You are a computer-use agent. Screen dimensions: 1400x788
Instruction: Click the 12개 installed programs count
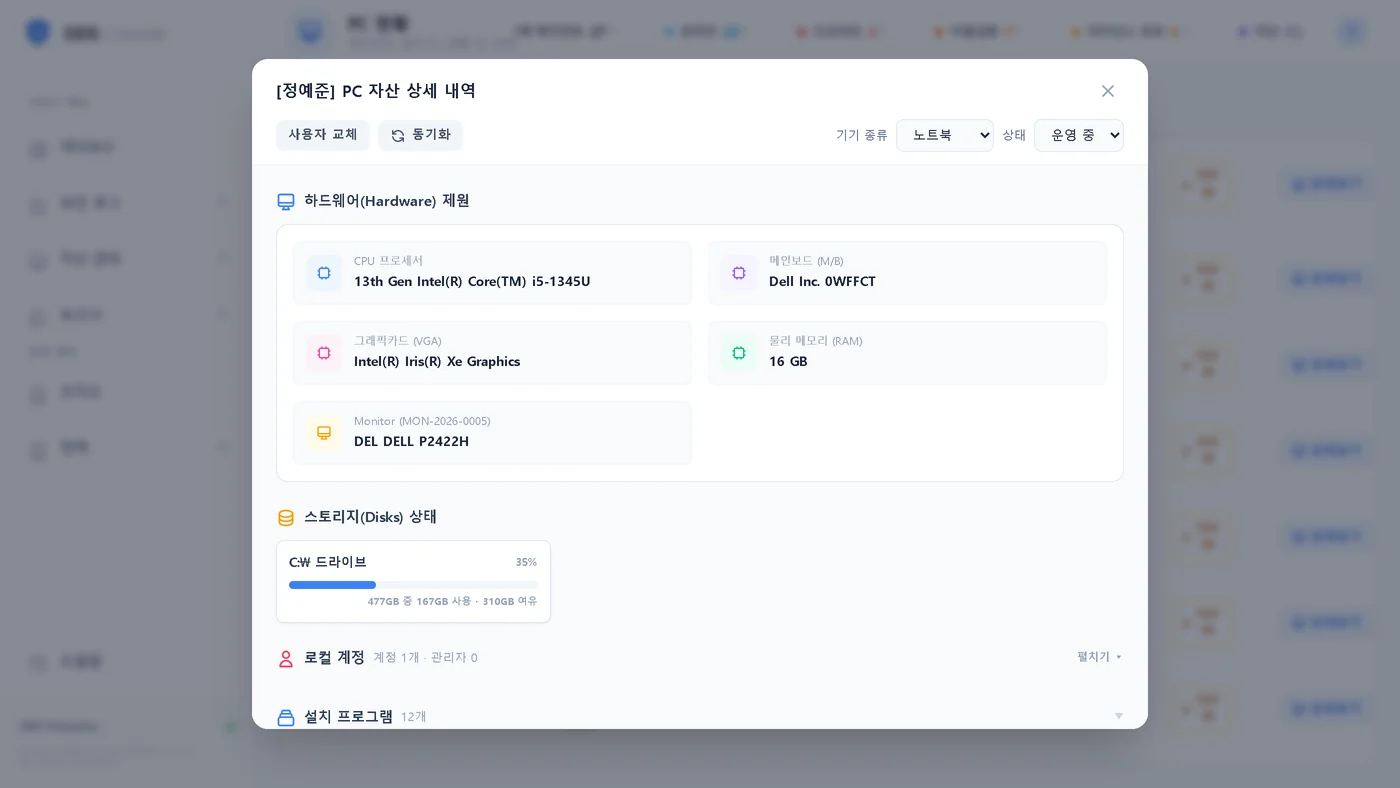(414, 717)
